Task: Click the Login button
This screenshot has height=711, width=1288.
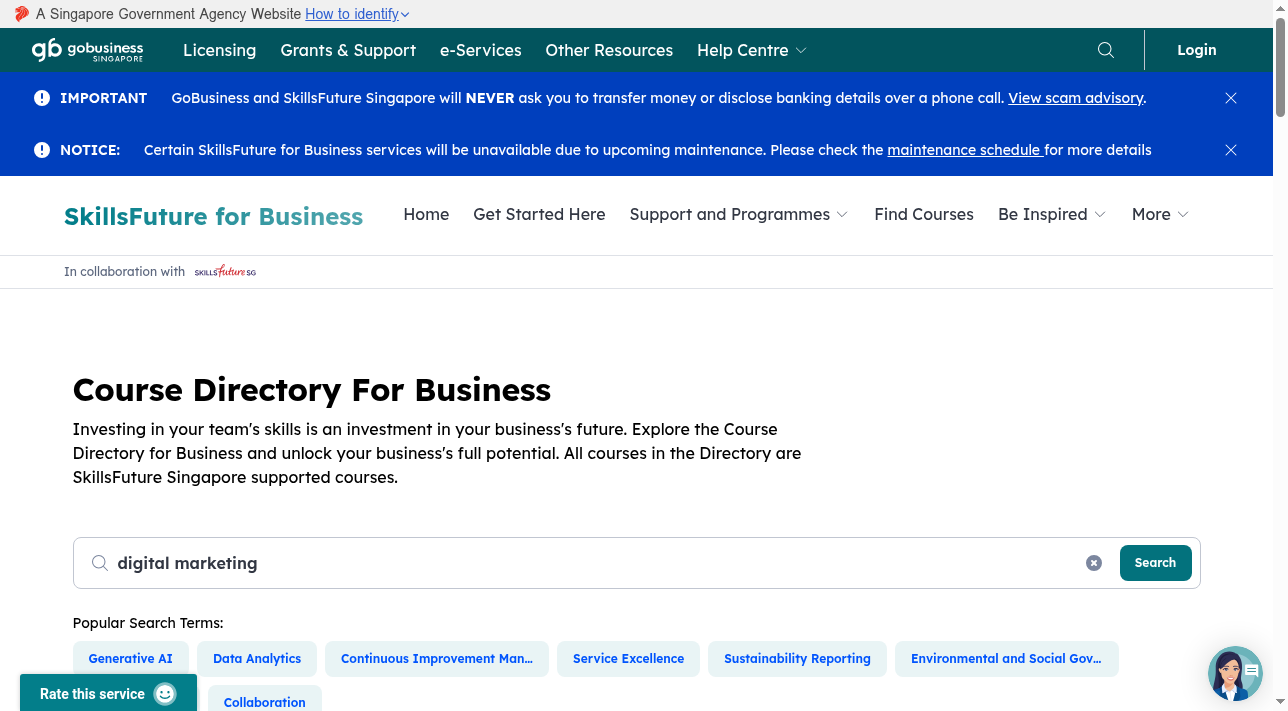Action: coord(1197,50)
